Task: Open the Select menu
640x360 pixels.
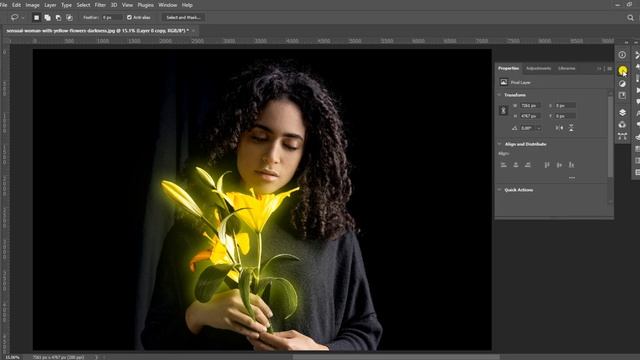Action: (x=83, y=5)
